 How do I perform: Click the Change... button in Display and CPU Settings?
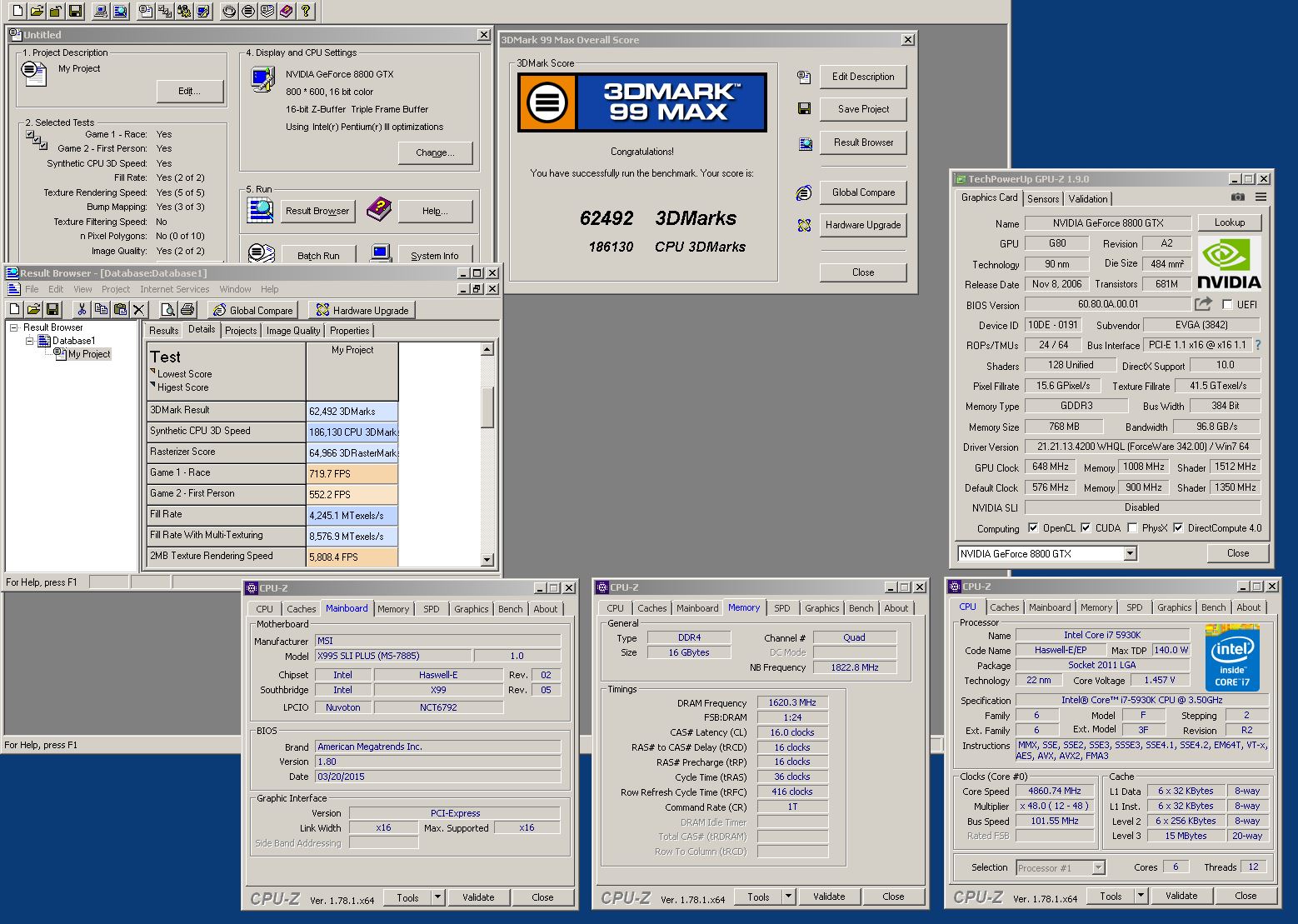pyautogui.click(x=435, y=152)
